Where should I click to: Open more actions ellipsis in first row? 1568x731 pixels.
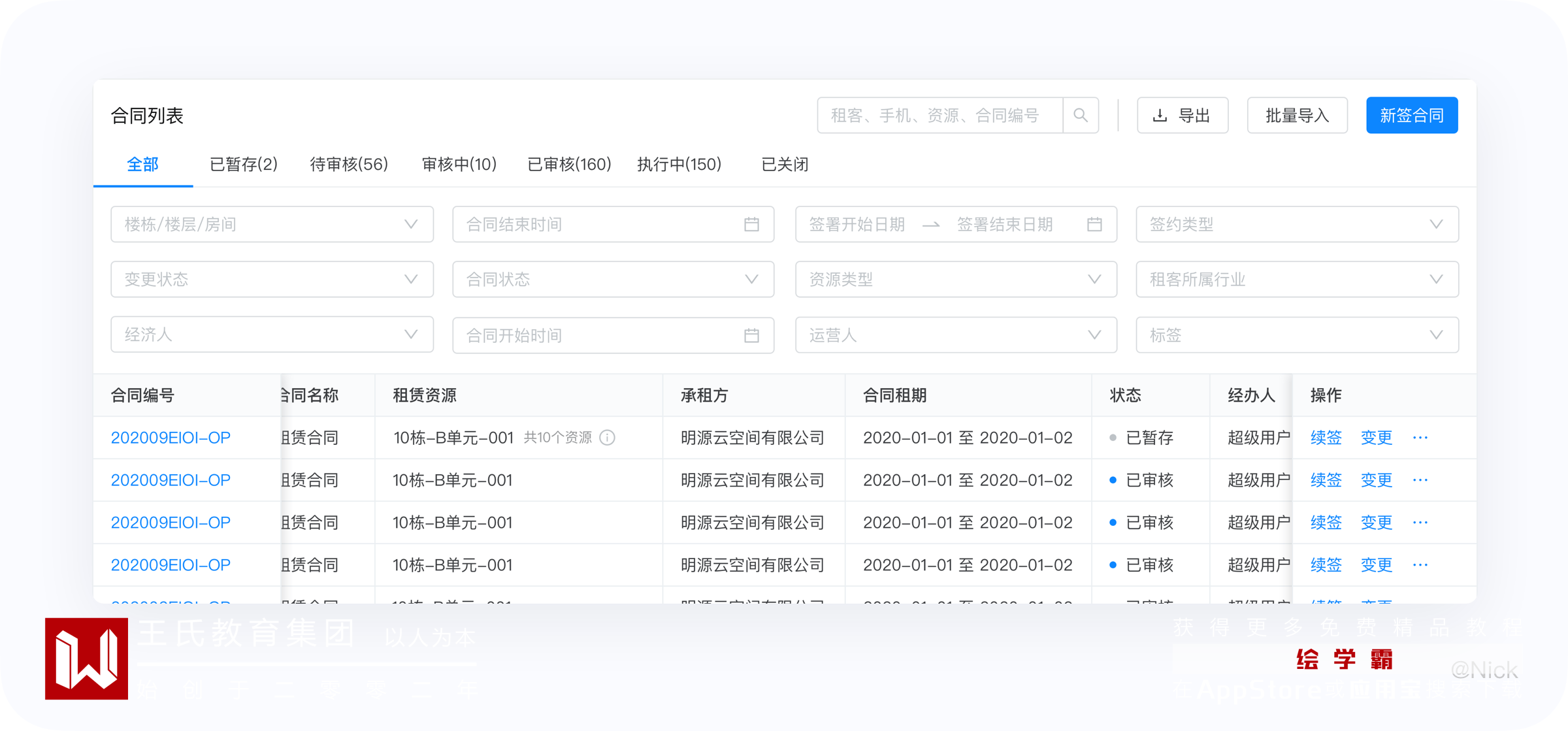(1420, 438)
